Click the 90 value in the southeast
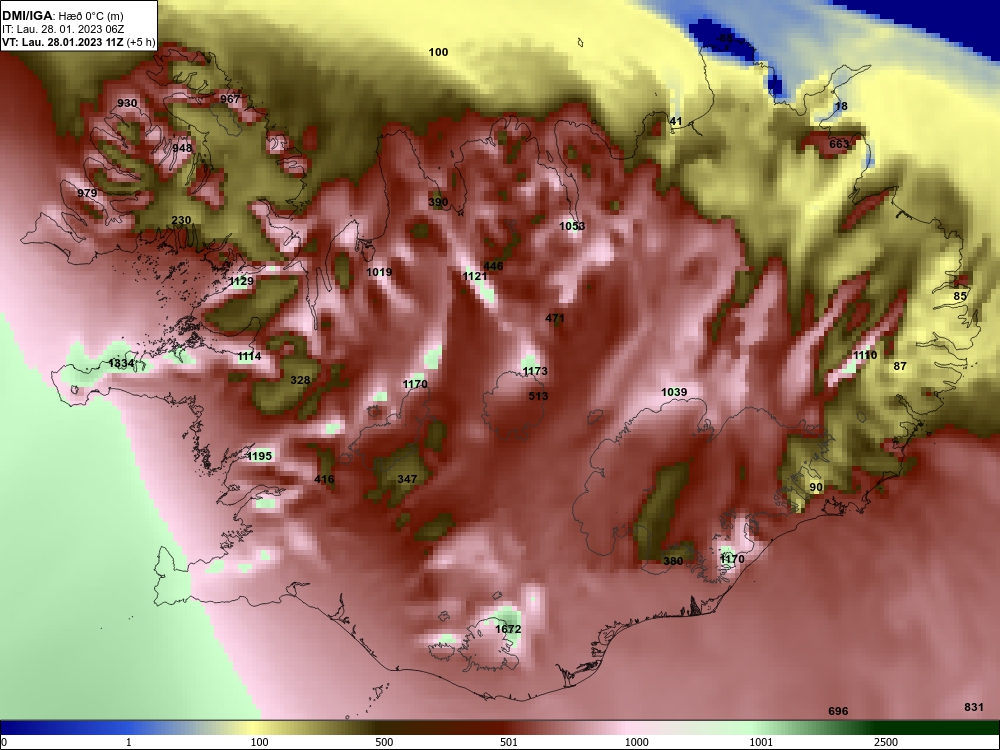Viewport: 1000px width, 750px height. (x=816, y=487)
